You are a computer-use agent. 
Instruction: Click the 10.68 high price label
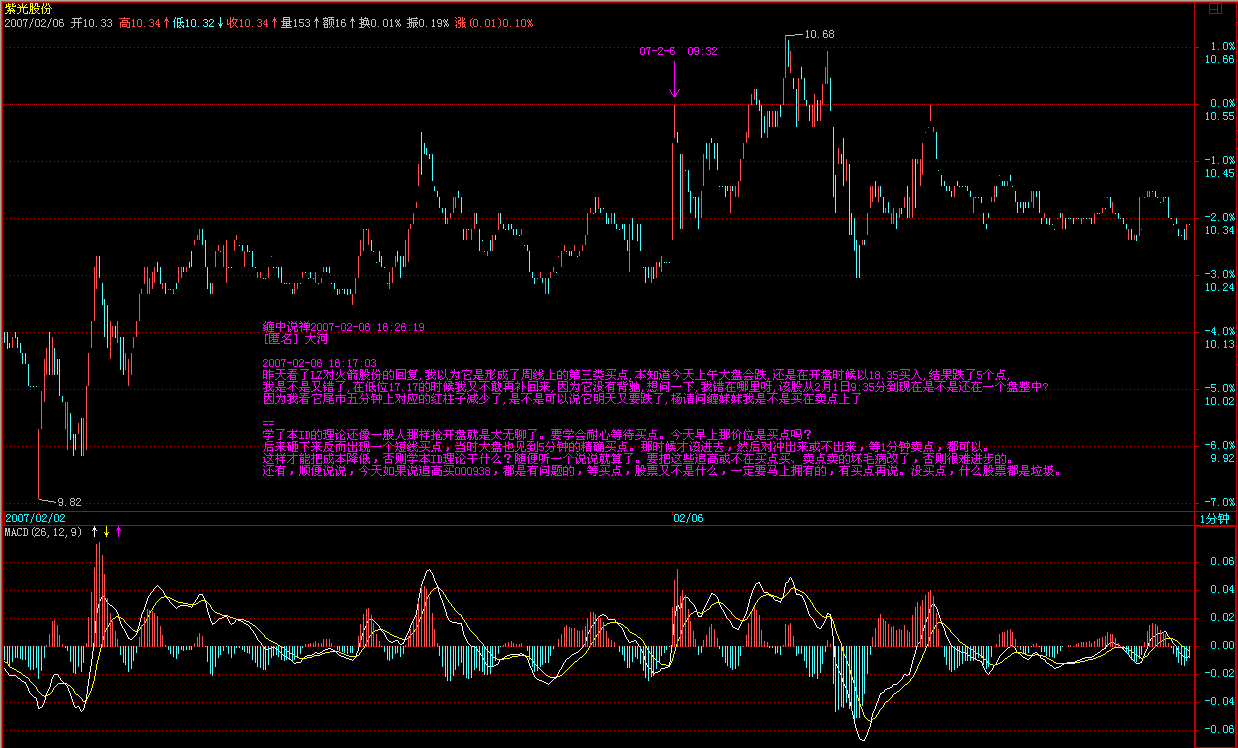coord(818,34)
